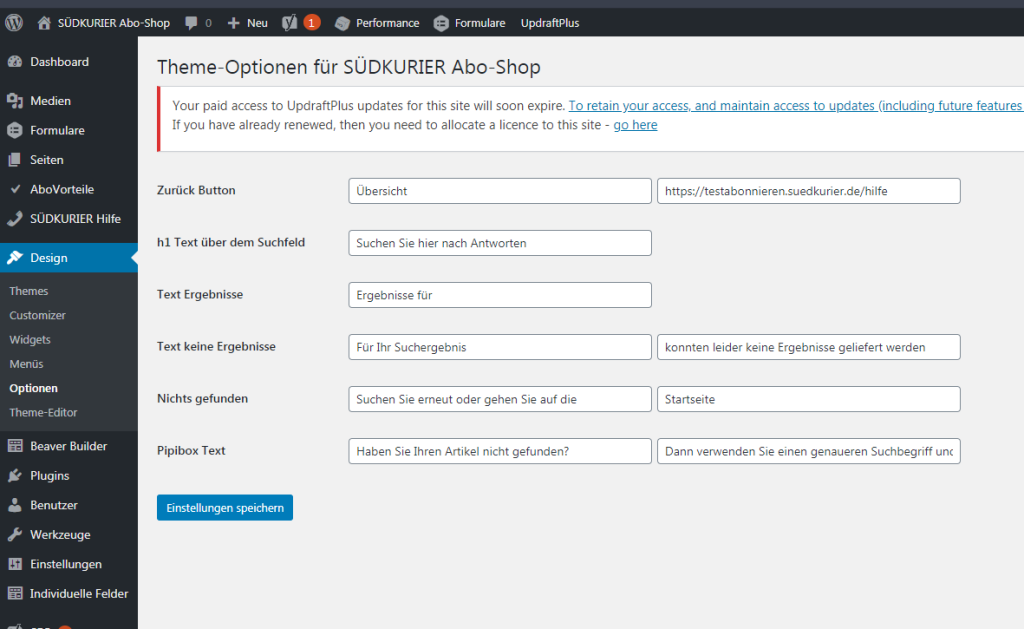Click the WordPress logo icon
Viewport: 1024px width, 629px height.
[14, 22]
